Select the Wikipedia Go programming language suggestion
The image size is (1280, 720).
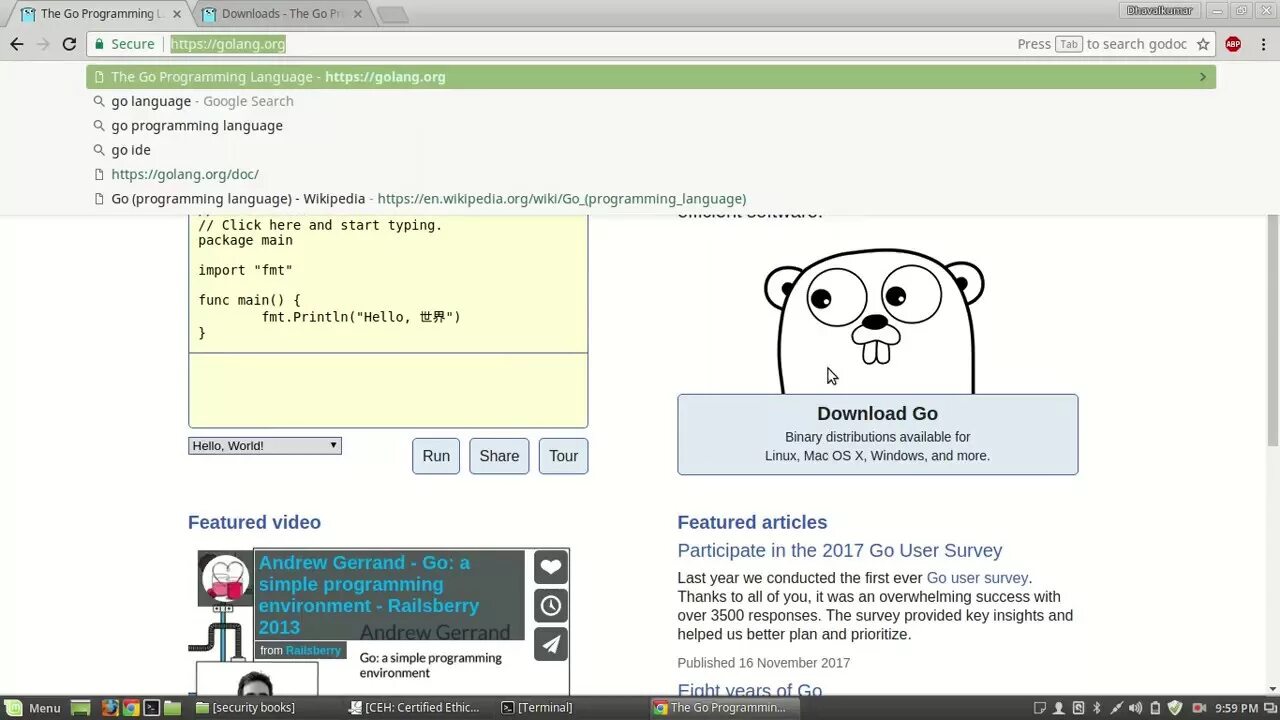click(650, 199)
